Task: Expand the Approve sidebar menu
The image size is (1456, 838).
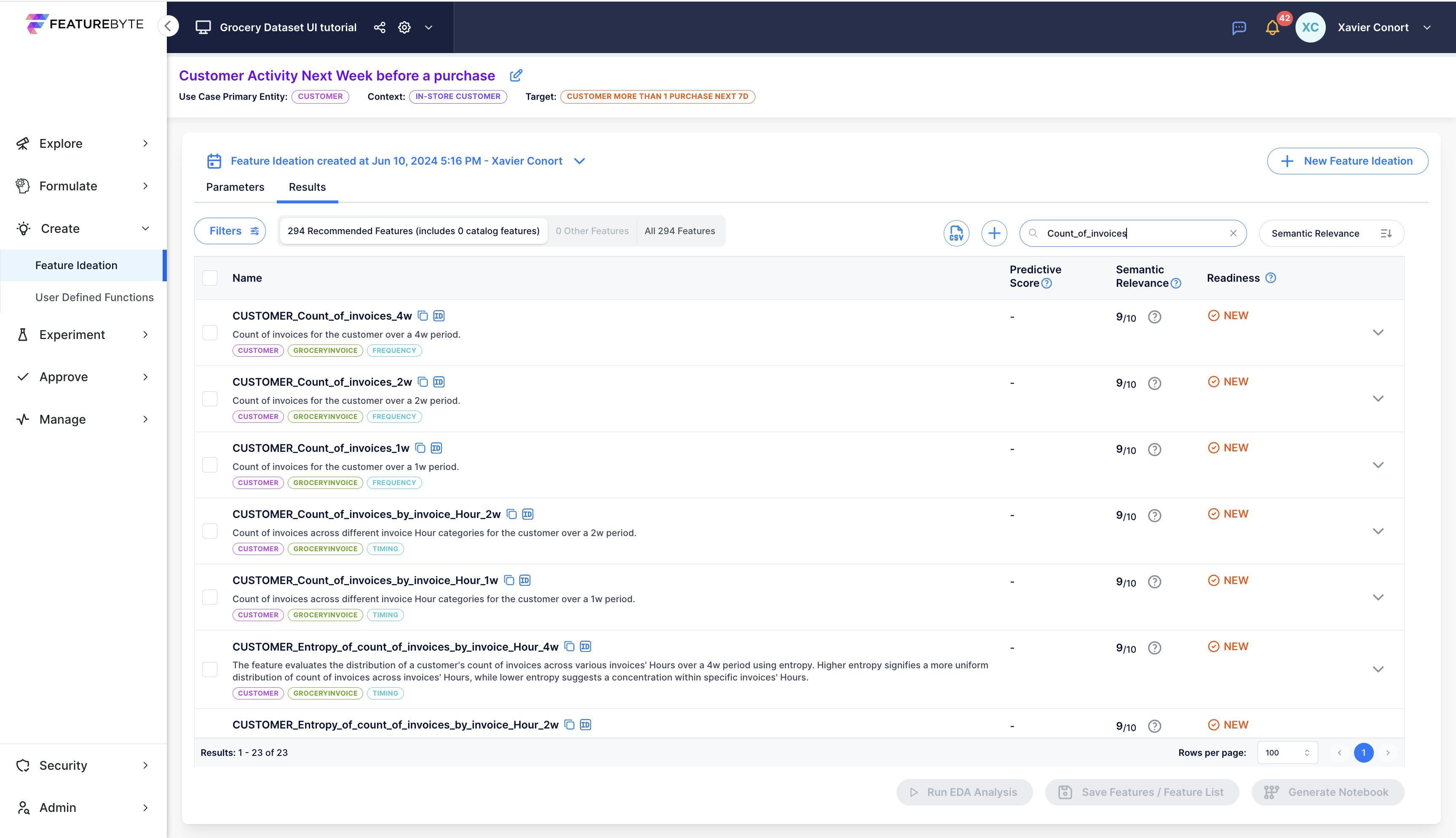Action: tap(83, 377)
